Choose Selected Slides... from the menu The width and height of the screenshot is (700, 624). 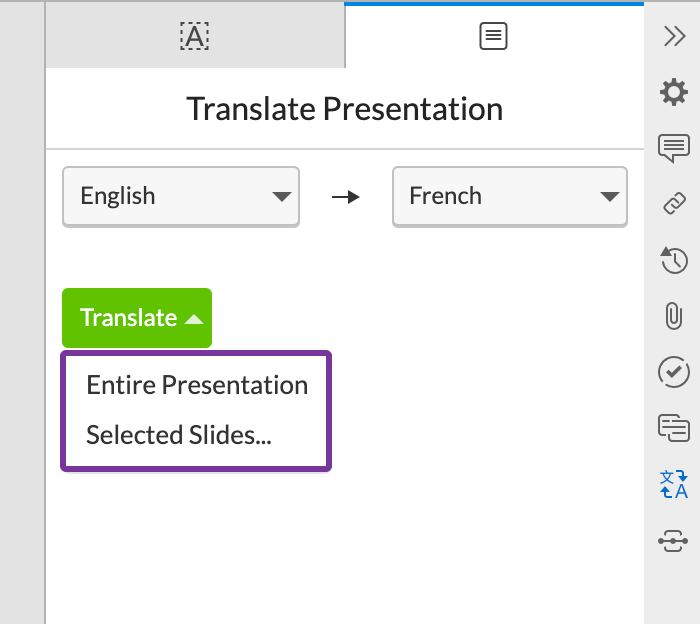[179, 435]
